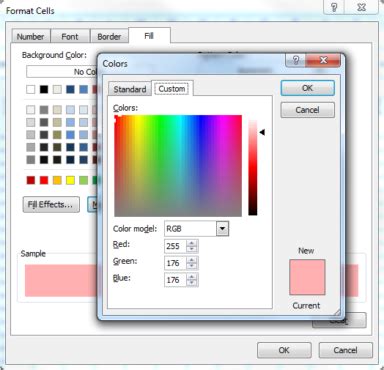The width and height of the screenshot is (384, 370).
Task: Increase the Blue value with up spinner
Action: click(192, 277)
